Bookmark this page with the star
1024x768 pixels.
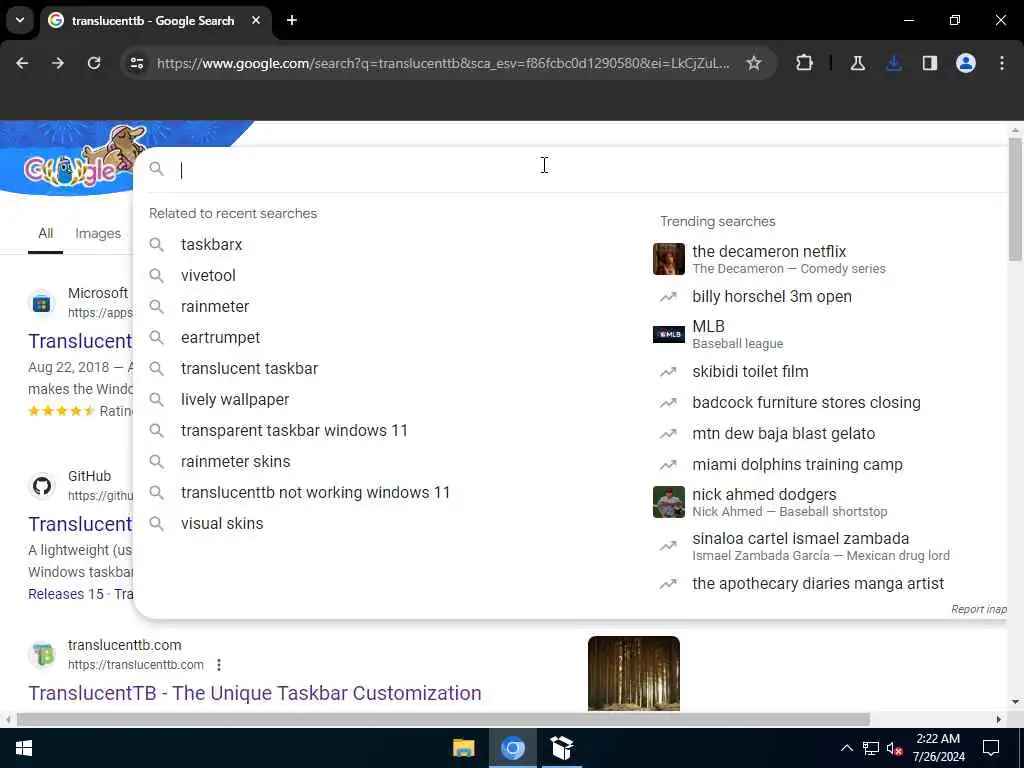pos(754,63)
